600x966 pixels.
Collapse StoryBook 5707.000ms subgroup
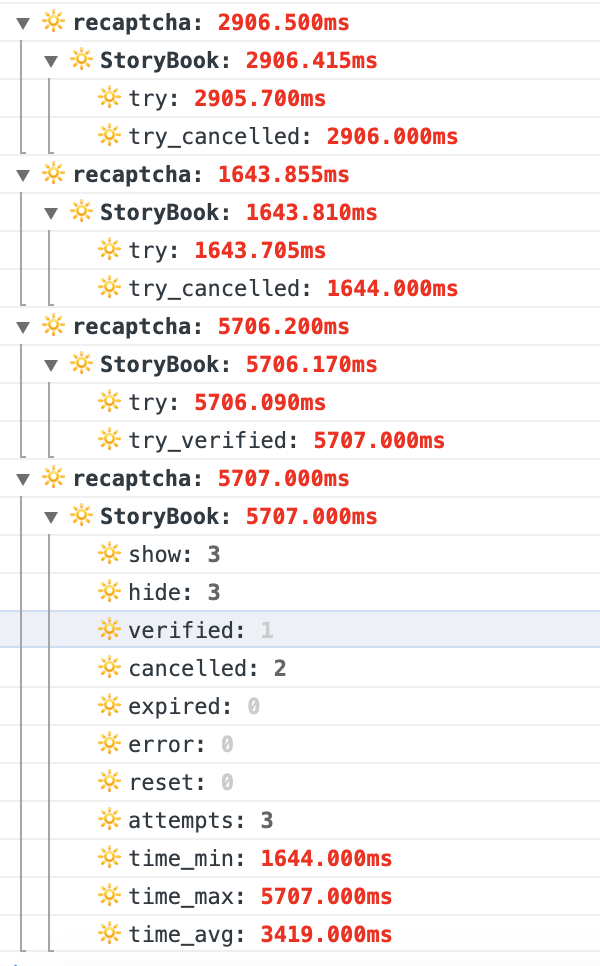pos(52,517)
